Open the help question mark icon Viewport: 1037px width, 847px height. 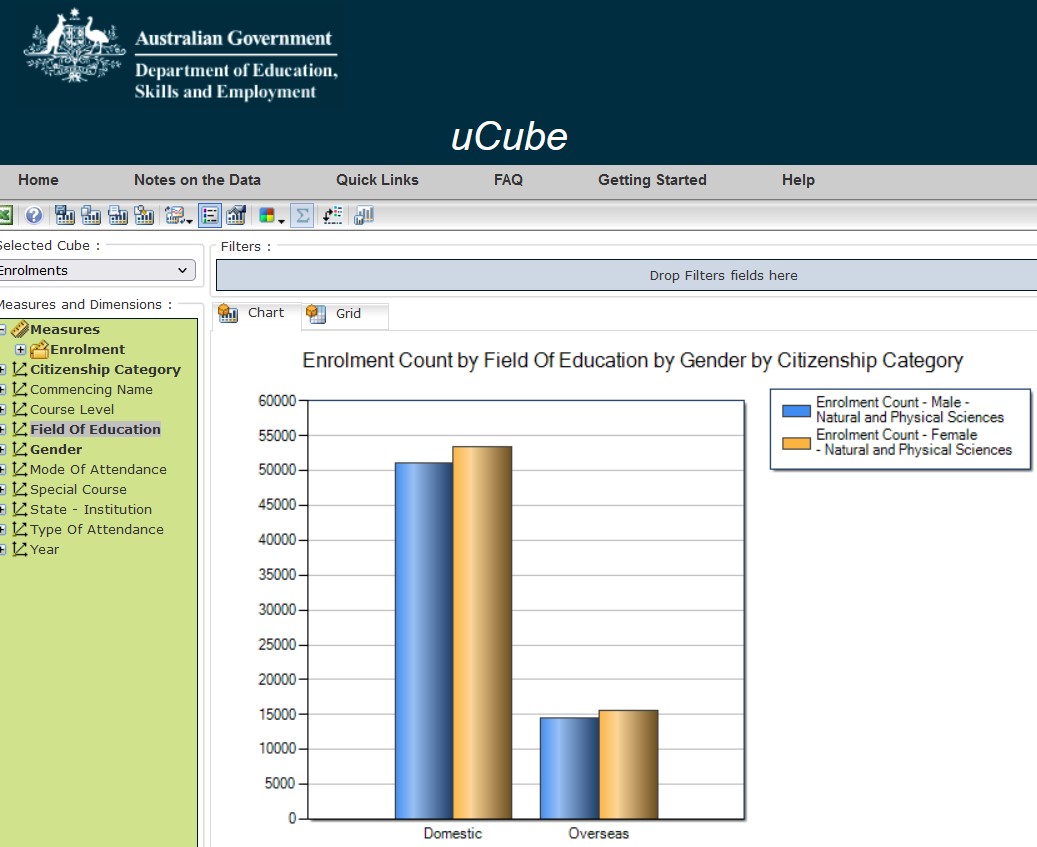coord(34,216)
